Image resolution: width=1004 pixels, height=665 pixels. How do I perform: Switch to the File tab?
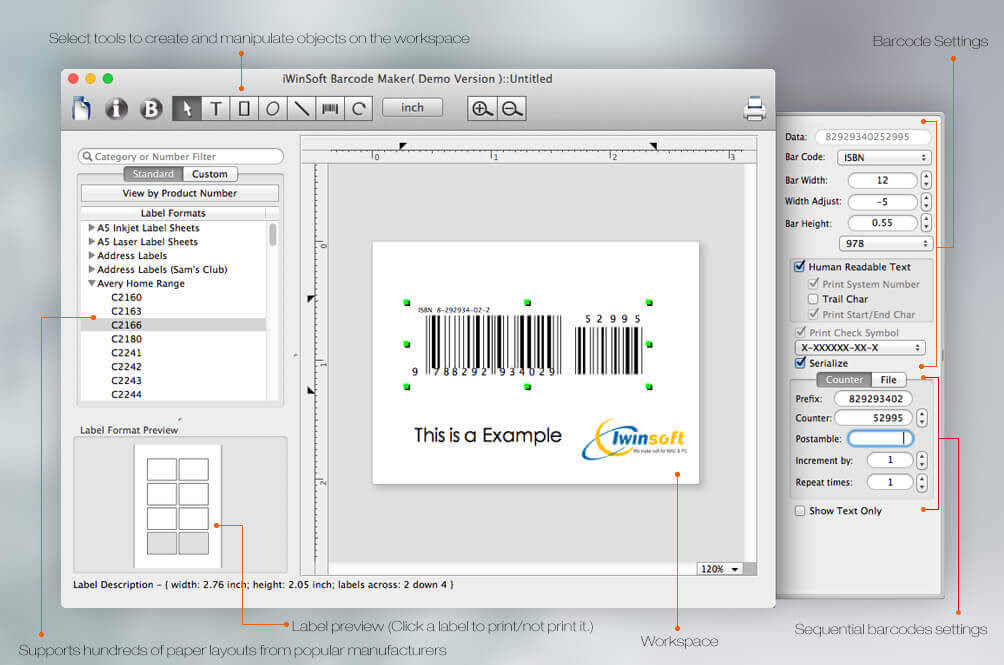[889, 380]
